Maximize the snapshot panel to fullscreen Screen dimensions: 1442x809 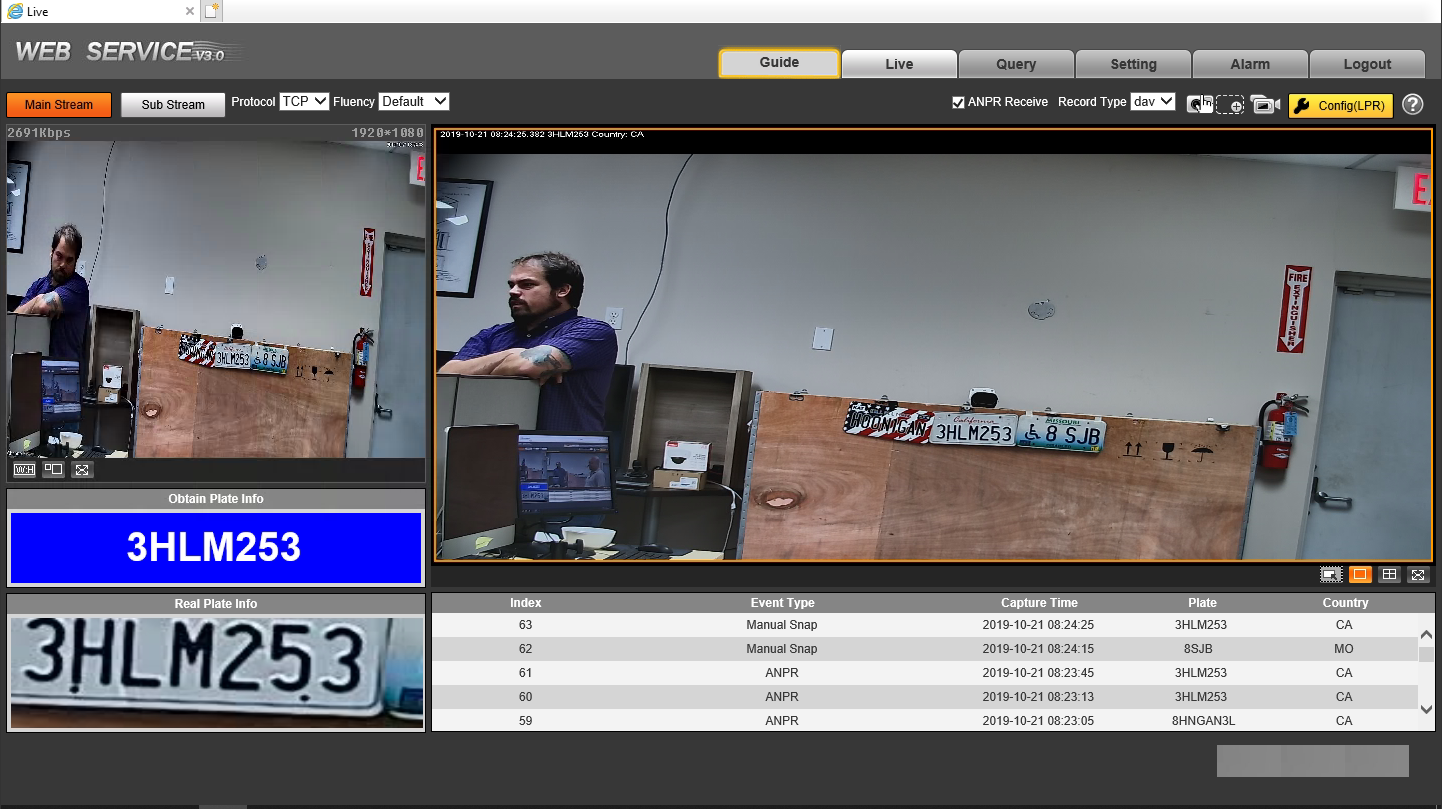pos(1418,574)
